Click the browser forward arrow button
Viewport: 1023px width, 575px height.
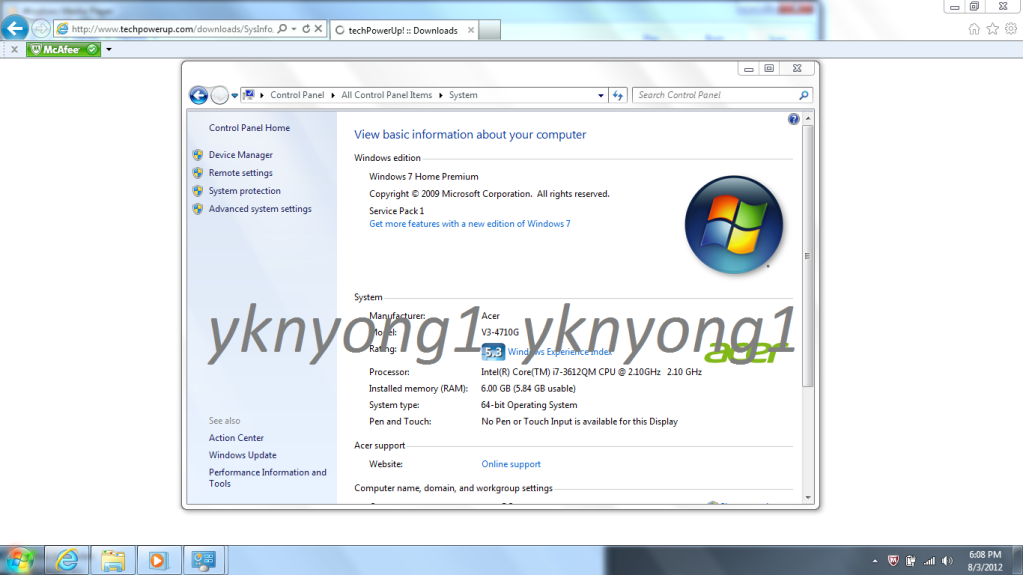40,29
